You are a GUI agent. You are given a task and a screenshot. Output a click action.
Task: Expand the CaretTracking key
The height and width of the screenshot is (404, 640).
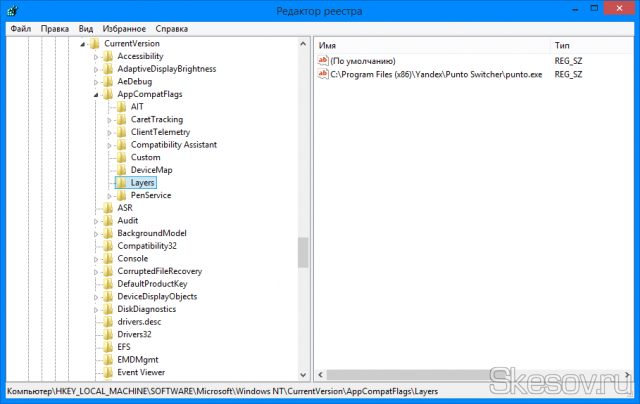pyautogui.click(x=109, y=119)
